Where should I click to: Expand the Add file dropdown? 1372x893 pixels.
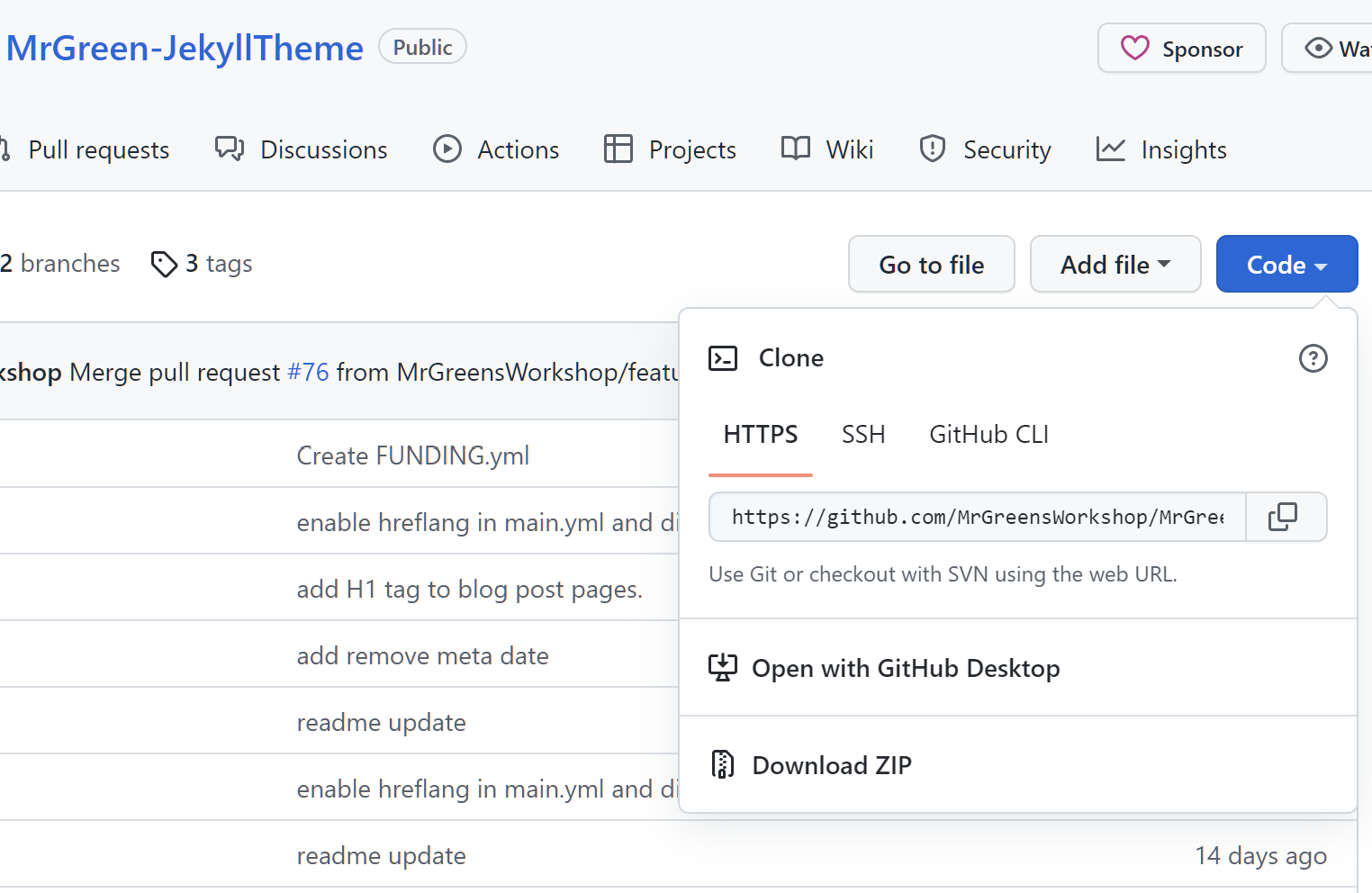[1115, 264]
